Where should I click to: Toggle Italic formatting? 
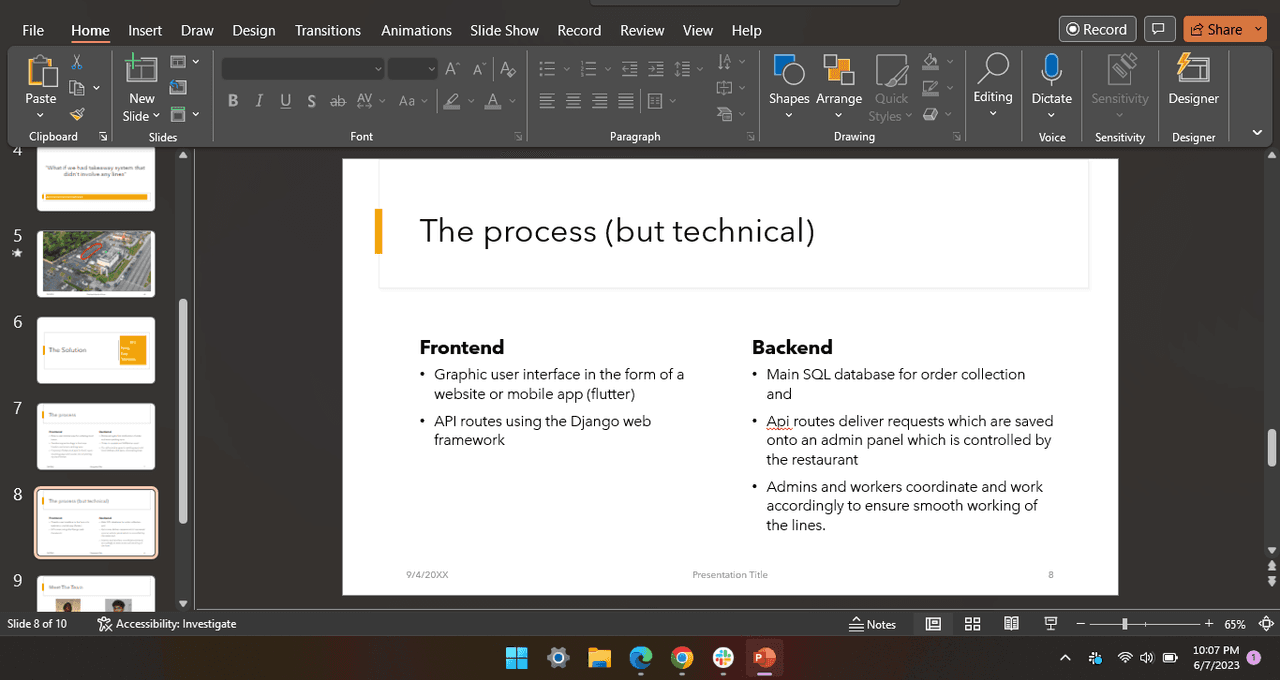(x=259, y=101)
